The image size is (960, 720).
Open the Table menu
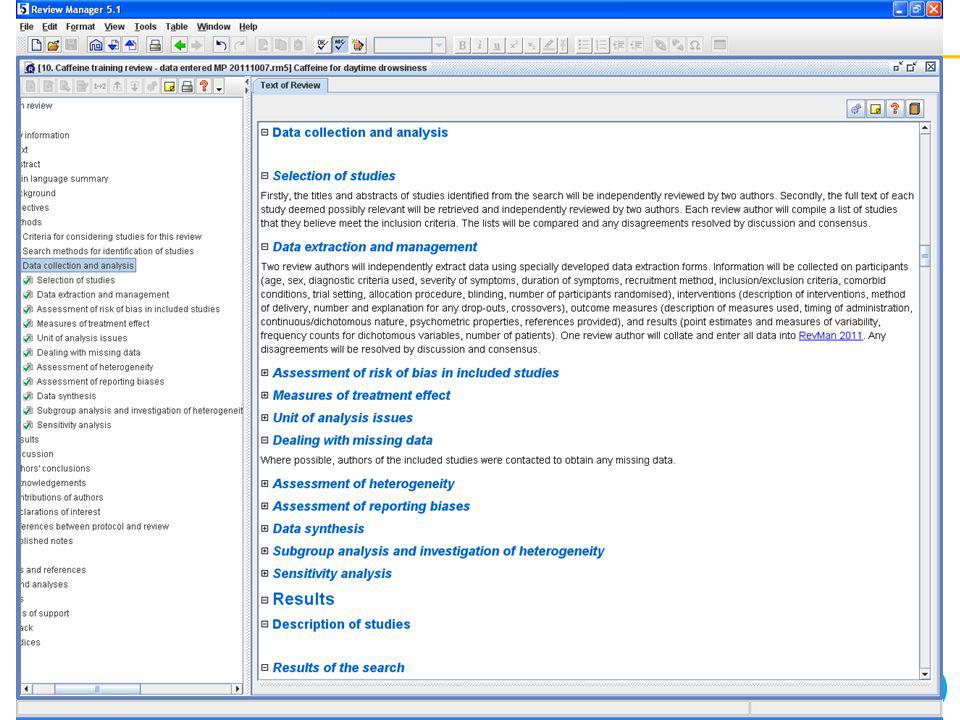tap(176, 26)
